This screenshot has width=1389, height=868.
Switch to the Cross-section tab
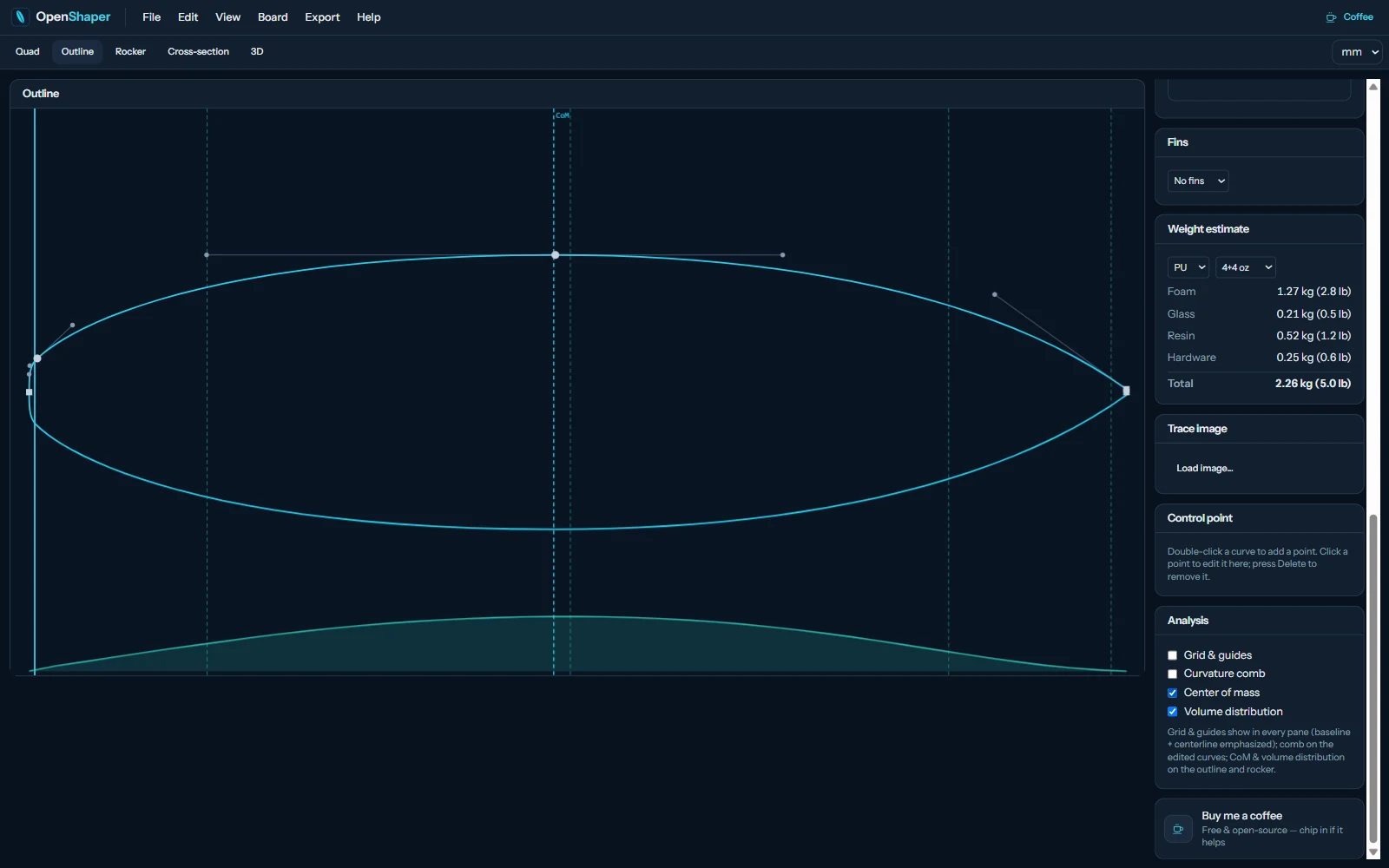198,52
